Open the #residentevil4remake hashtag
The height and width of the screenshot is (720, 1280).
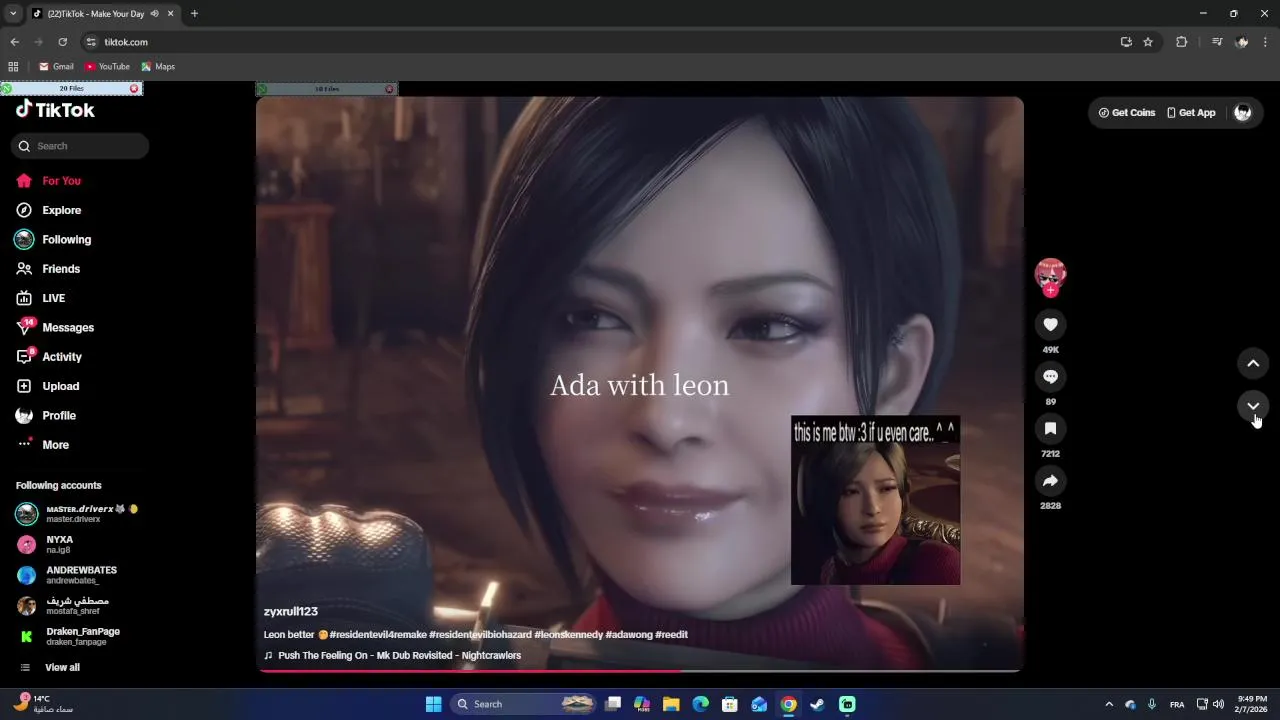(377, 635)
